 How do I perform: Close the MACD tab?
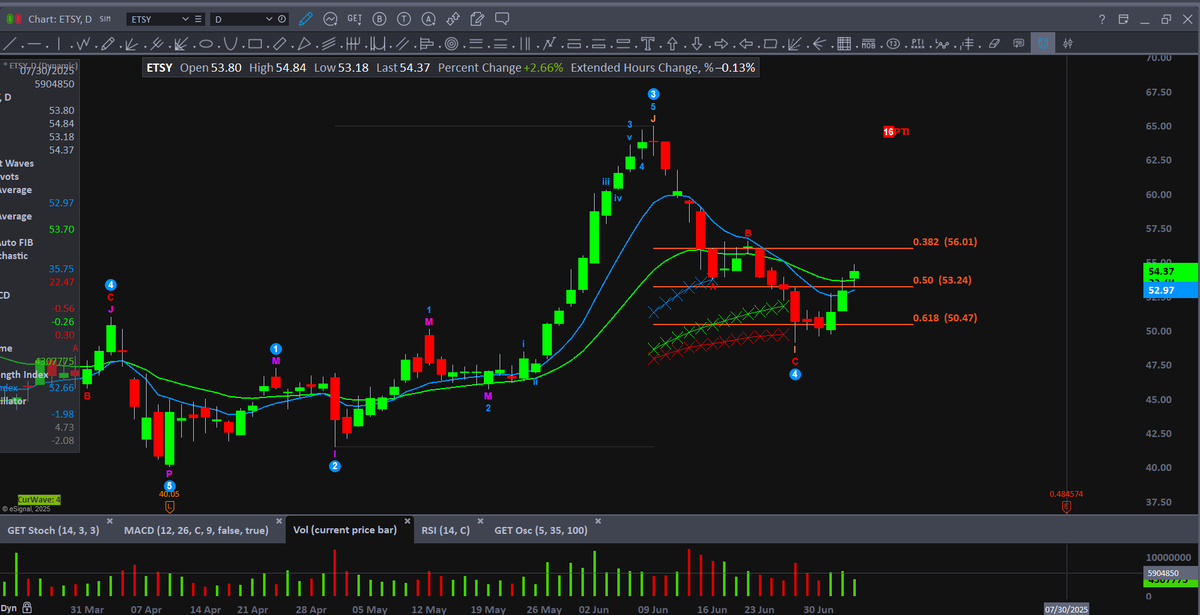(278, 523)
